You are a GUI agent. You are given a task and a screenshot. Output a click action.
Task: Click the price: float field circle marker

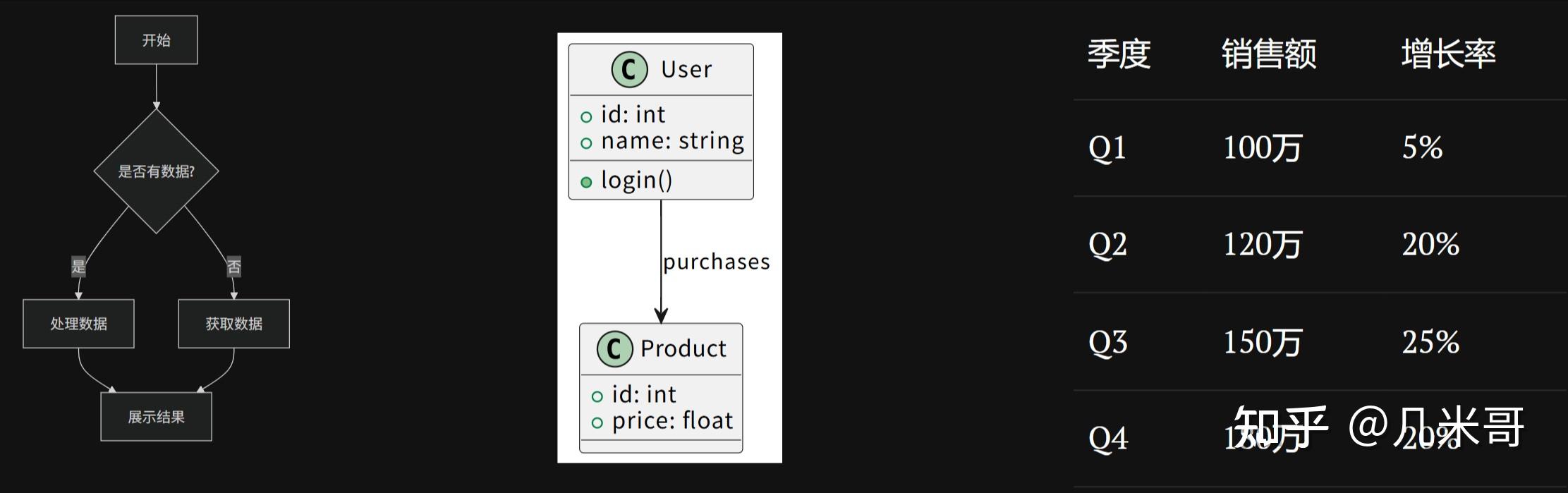[597, 422]
